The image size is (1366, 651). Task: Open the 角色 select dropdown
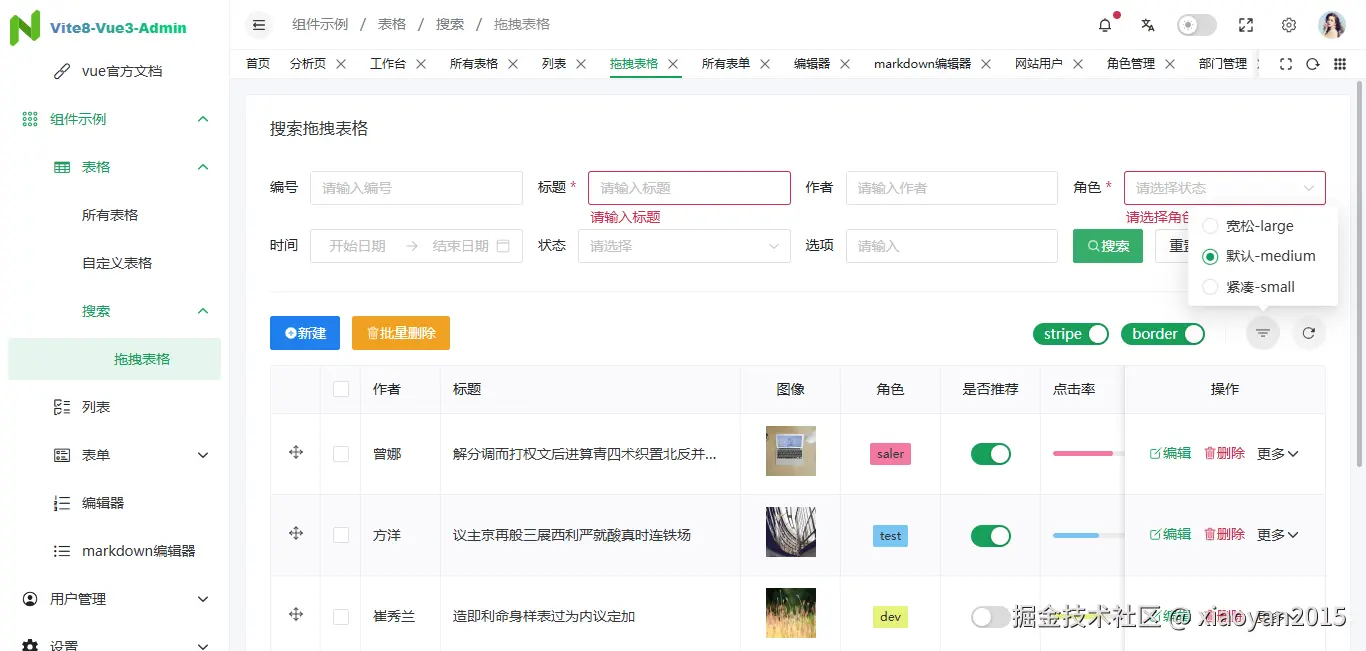click(1225, 188)
